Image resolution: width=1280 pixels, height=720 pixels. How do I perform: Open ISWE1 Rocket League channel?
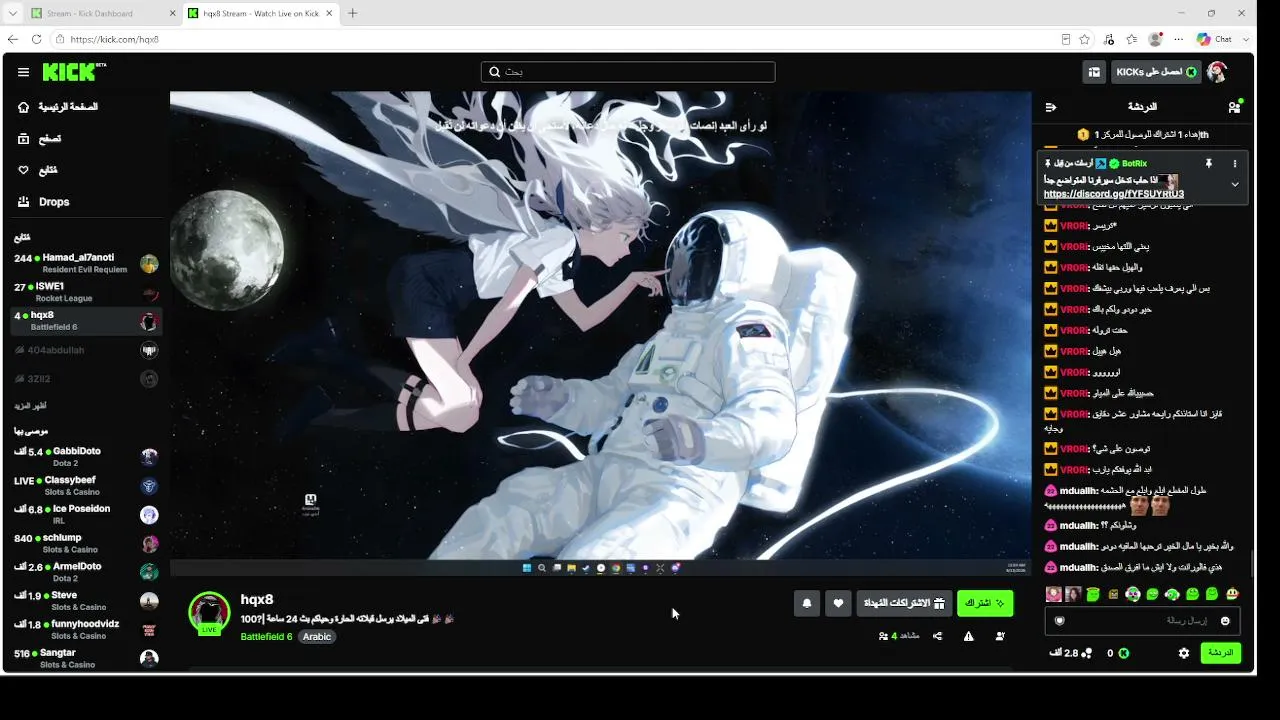point(86,292)
